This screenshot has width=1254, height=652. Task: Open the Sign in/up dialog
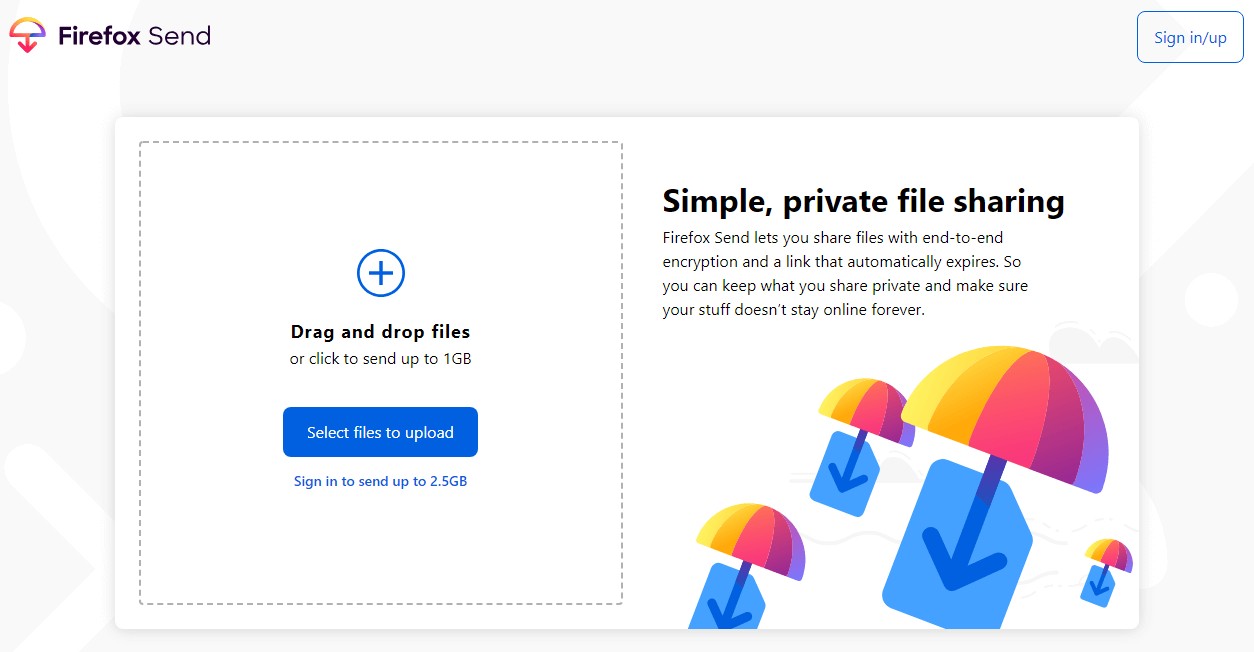point(1189,37)
